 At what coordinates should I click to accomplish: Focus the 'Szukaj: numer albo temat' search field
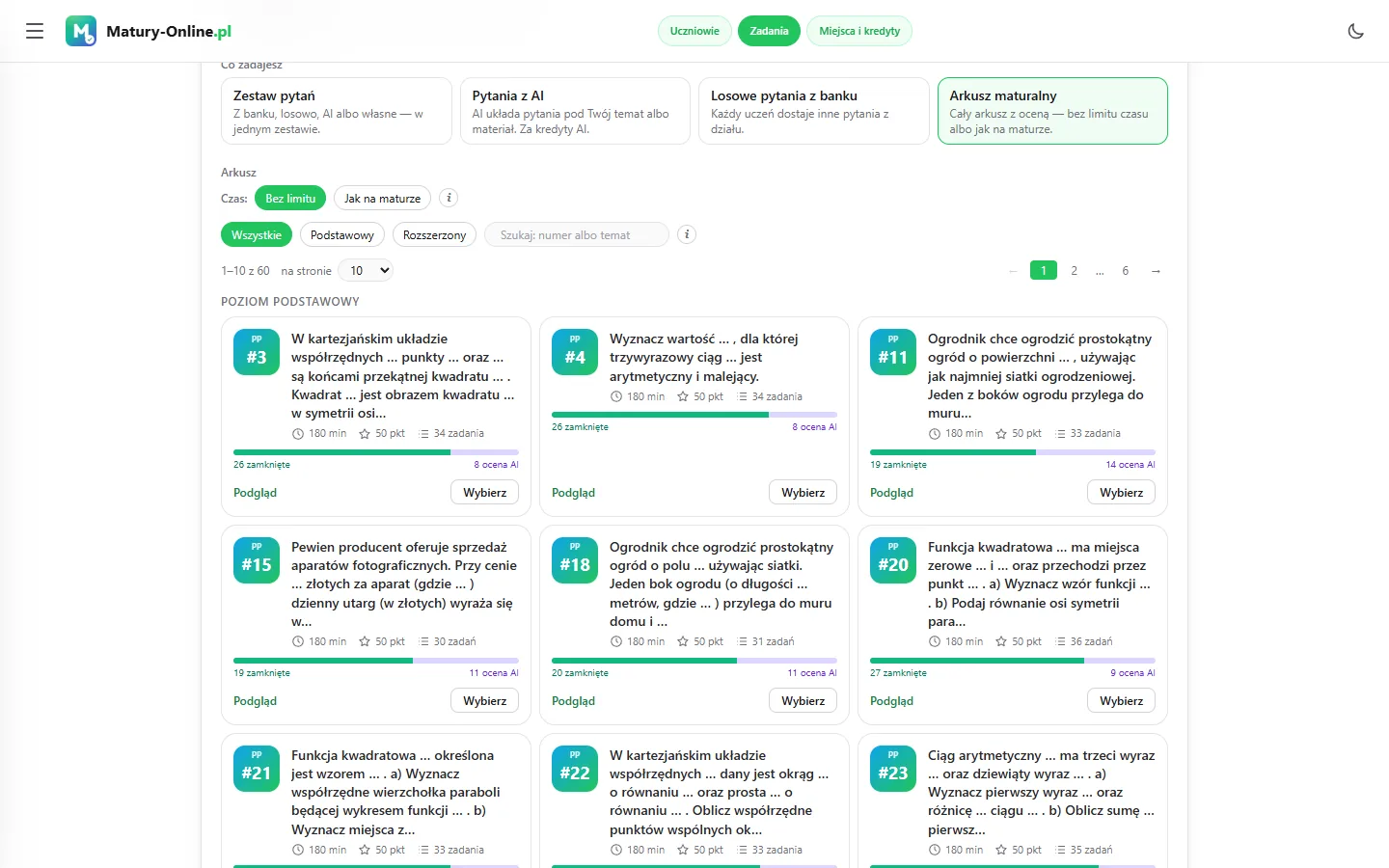tap(577, 234)
